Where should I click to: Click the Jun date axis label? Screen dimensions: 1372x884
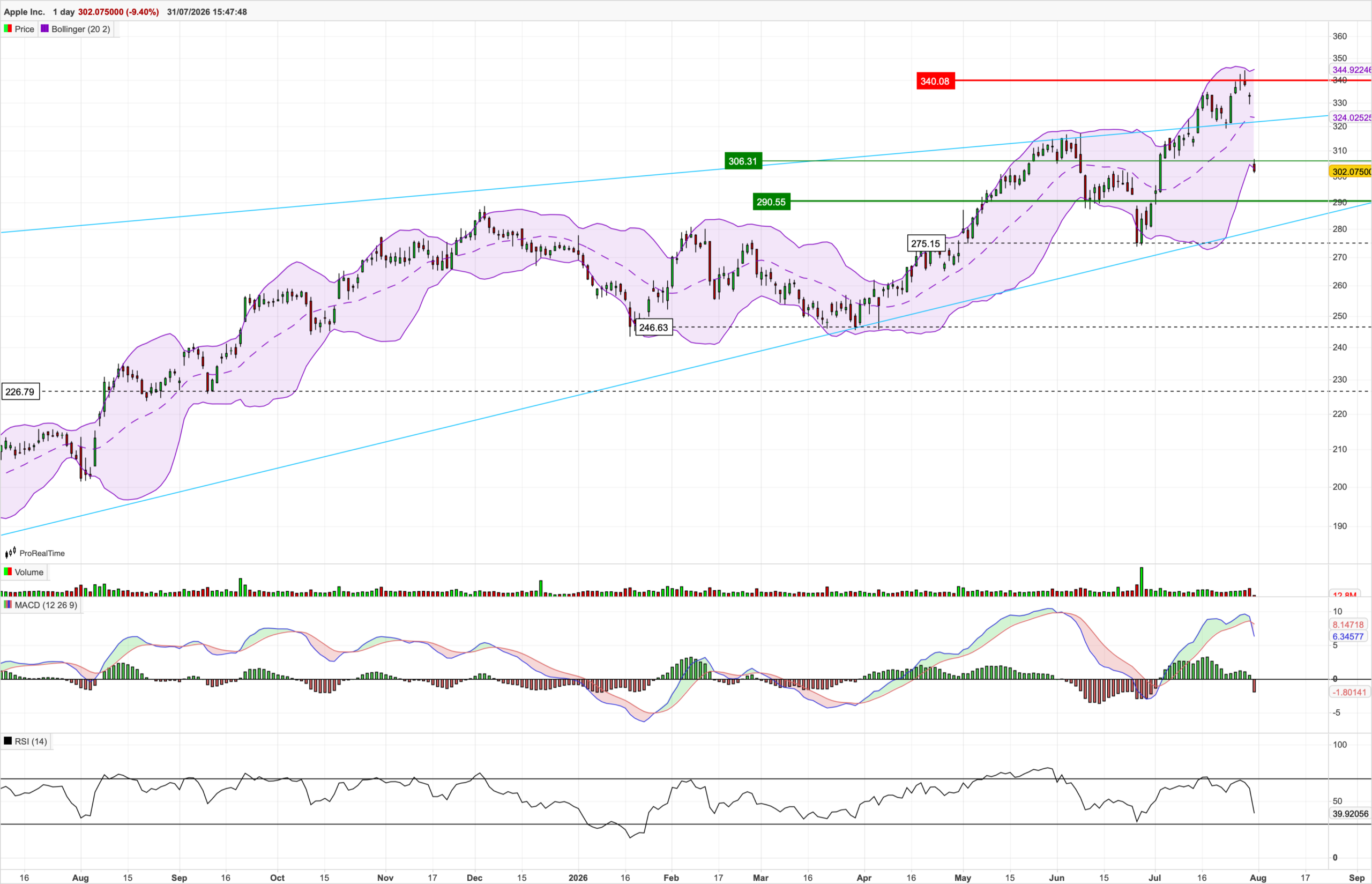pyautogui.click(x=1056, y=878)
